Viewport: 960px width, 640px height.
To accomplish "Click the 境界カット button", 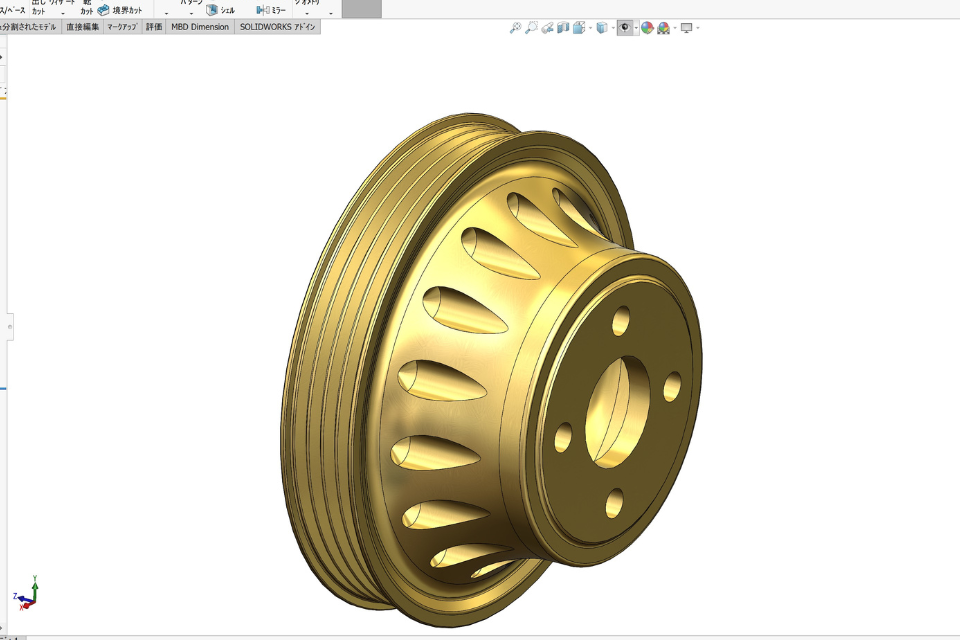I will [x=120, y=10].
